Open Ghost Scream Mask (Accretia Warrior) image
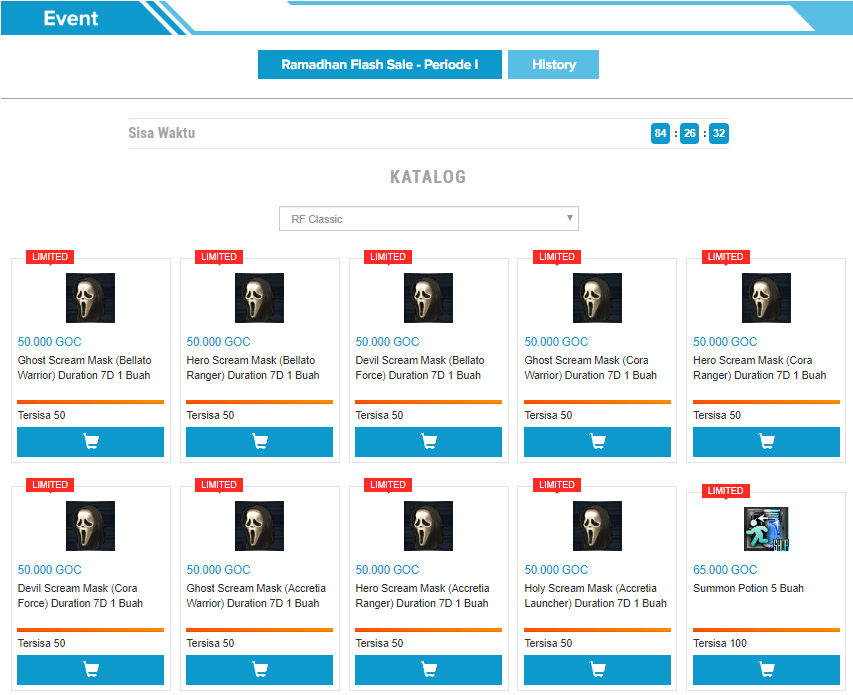 (259, 526)
